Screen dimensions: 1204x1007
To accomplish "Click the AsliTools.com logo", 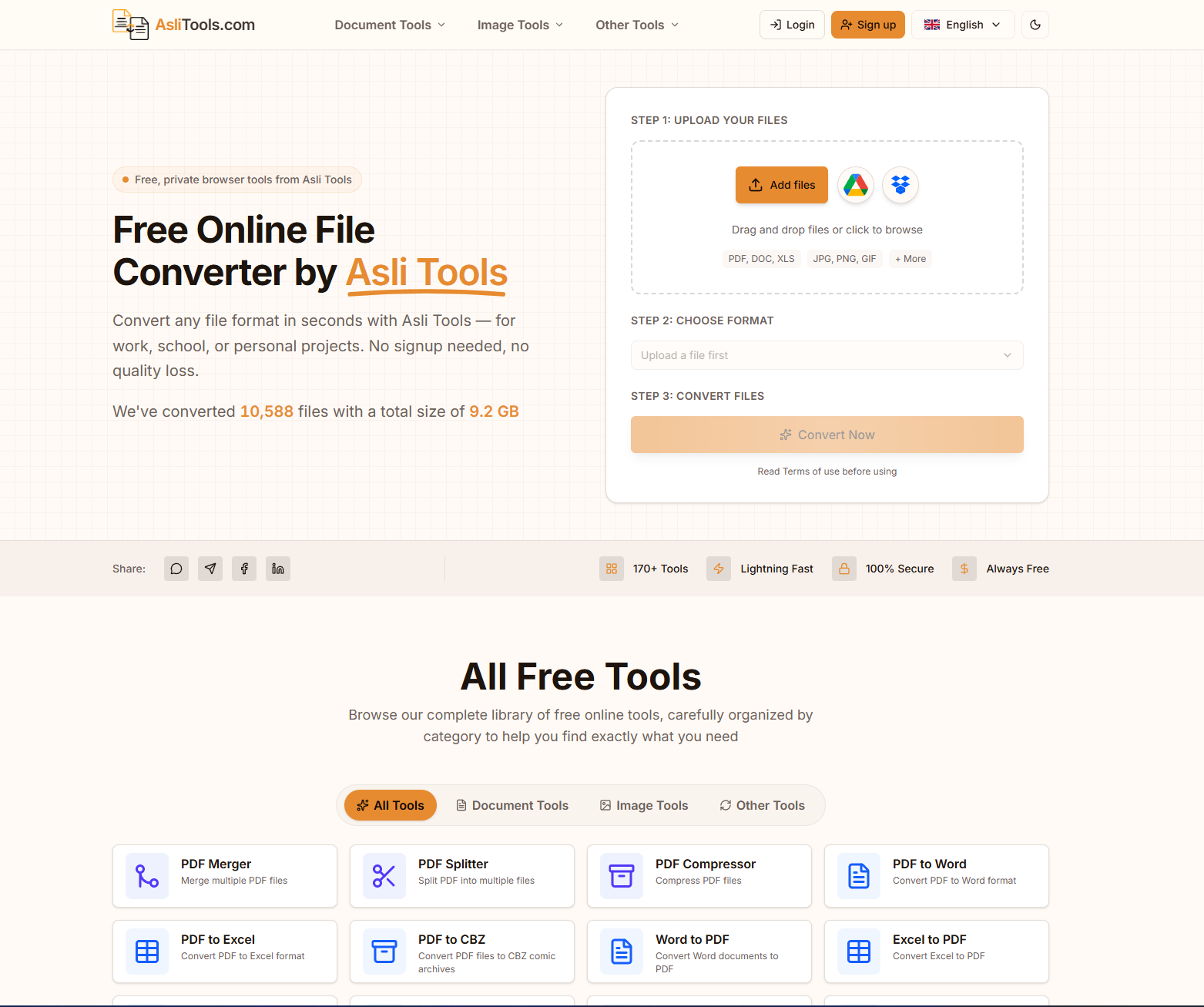I will click(x=183, y=25).
